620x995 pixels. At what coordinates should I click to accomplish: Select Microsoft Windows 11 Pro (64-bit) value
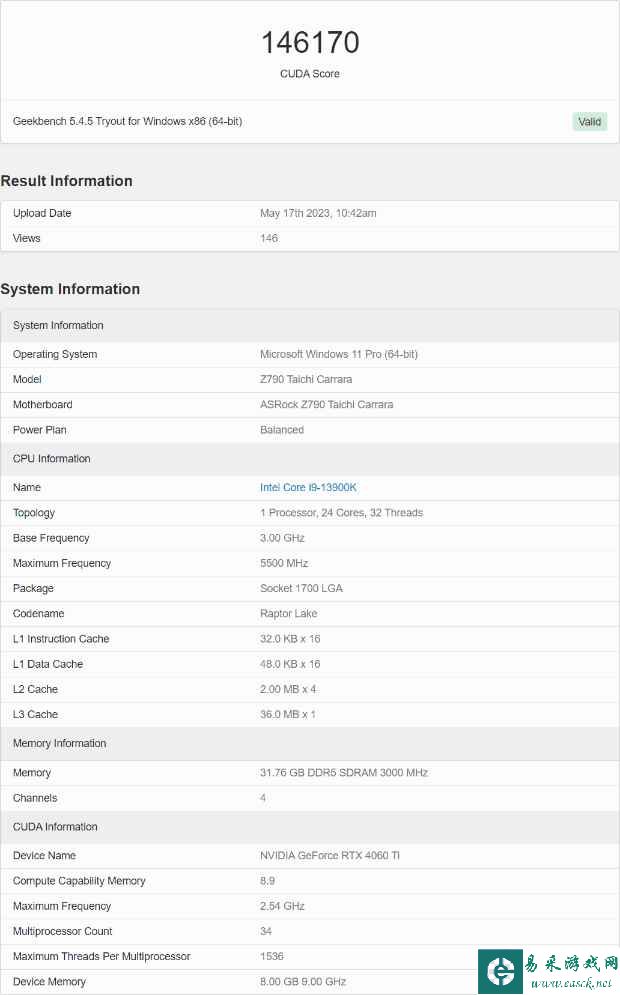339,354
